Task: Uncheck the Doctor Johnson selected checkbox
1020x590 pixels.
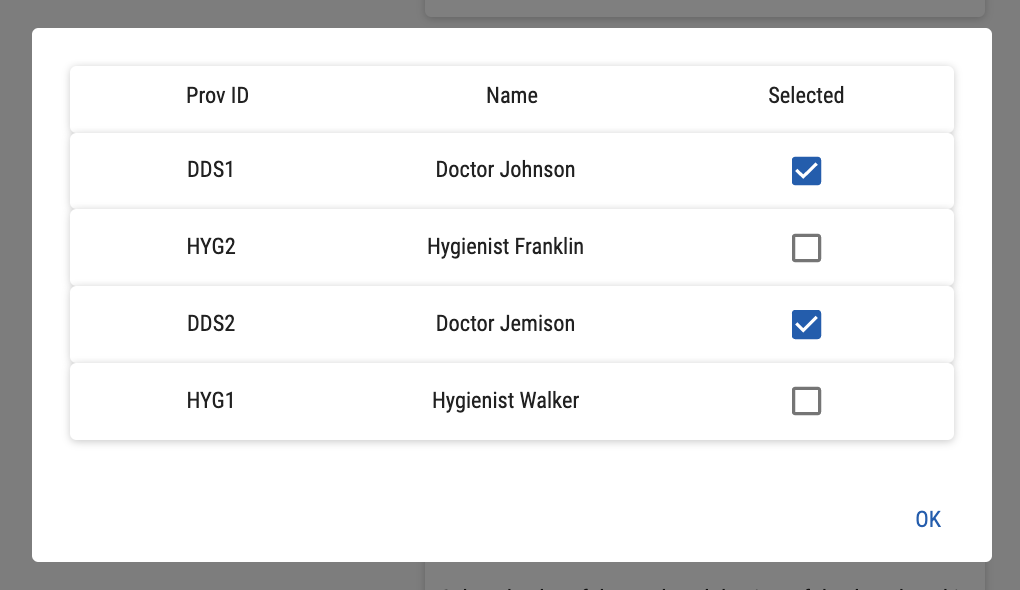Action: click(806, 171)
